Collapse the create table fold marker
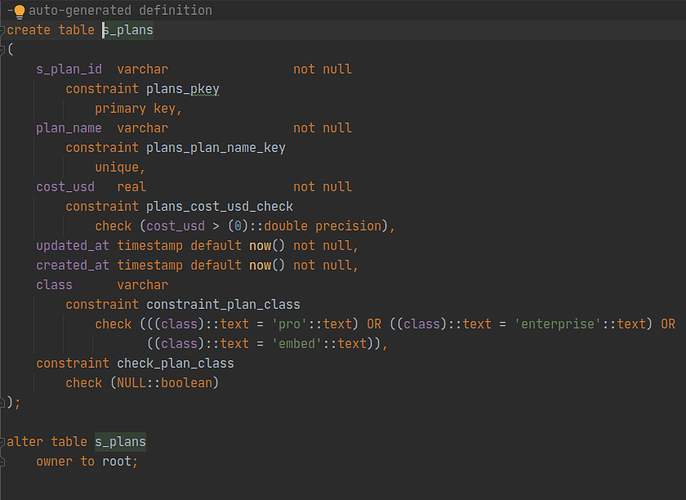The height and width of the screenshot is (500, 686). coord(2,30)
